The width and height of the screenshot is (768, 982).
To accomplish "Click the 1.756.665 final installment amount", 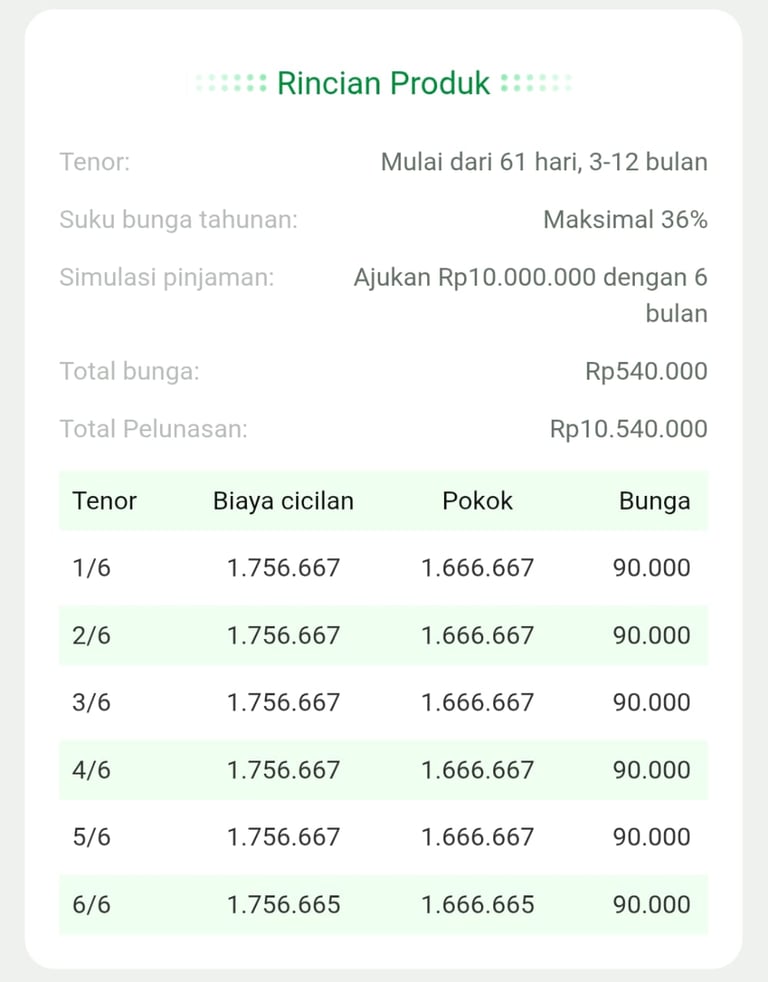I will tap(283, 905).
